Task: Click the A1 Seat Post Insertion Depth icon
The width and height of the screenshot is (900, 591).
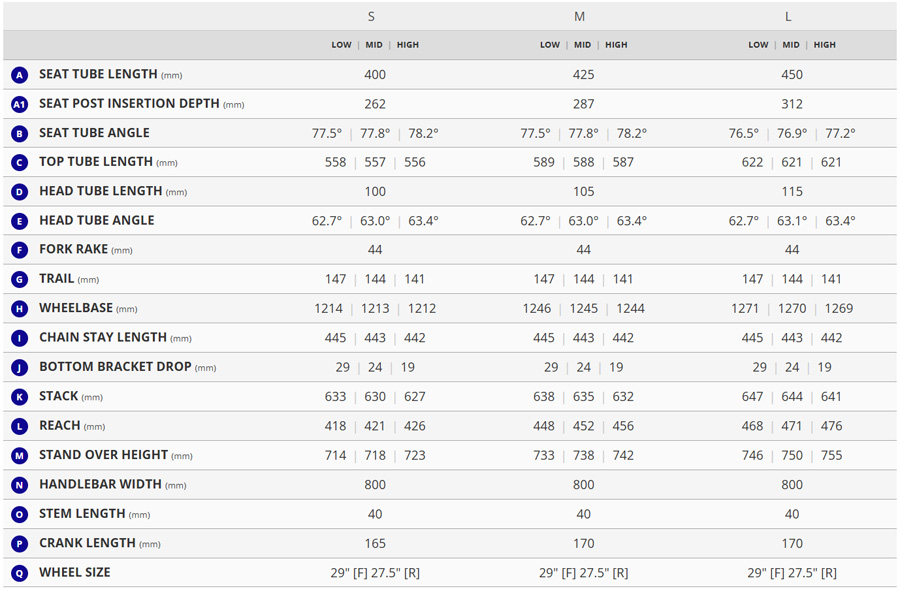Action: [x=20, y=104]
